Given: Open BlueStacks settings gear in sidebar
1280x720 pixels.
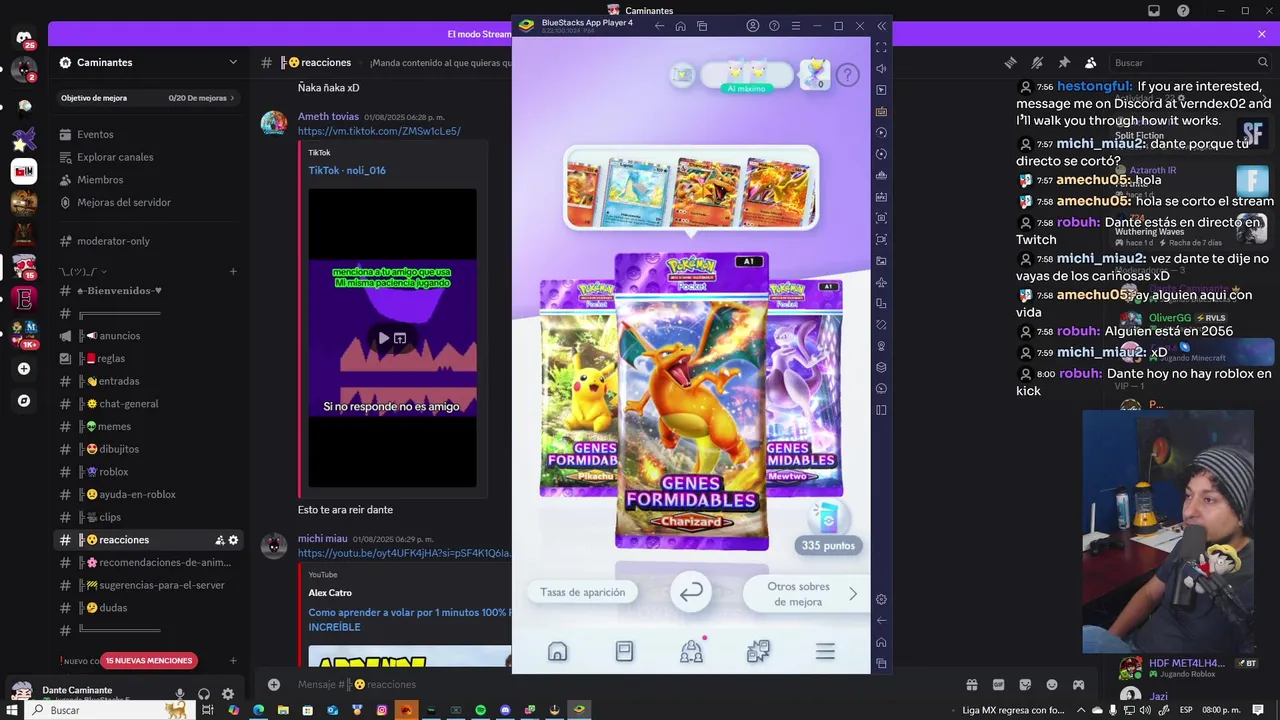Looking at the screenshot, I should (x=881, y=599).
